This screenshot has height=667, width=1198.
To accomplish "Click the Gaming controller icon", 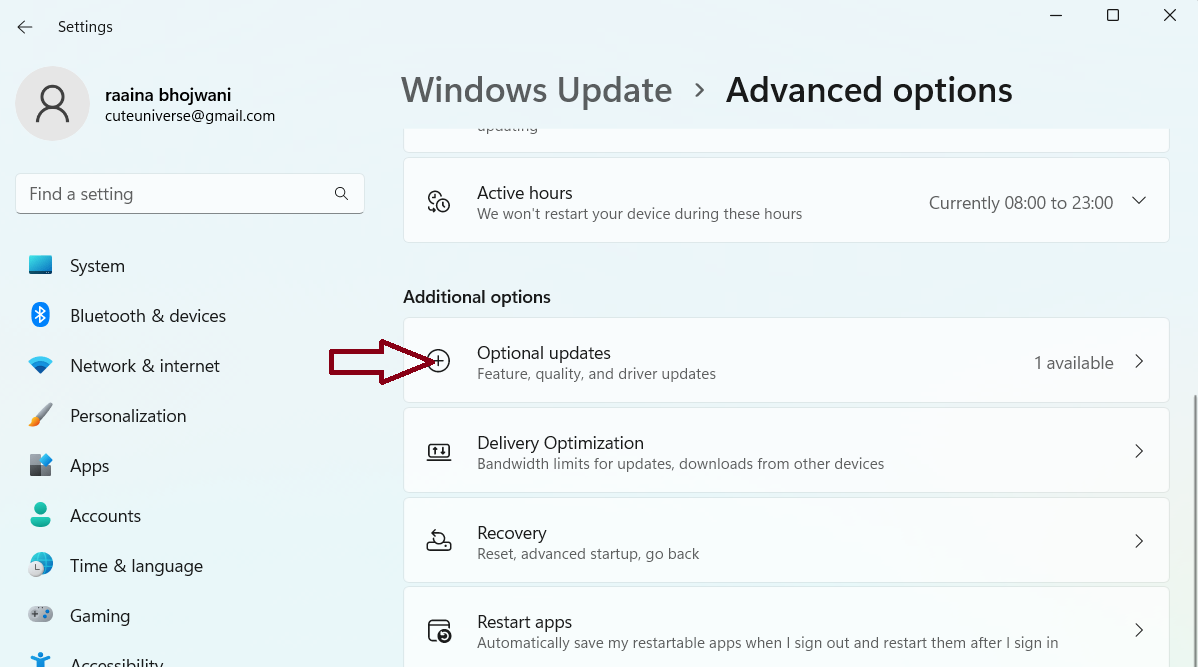I will [41, 615].
